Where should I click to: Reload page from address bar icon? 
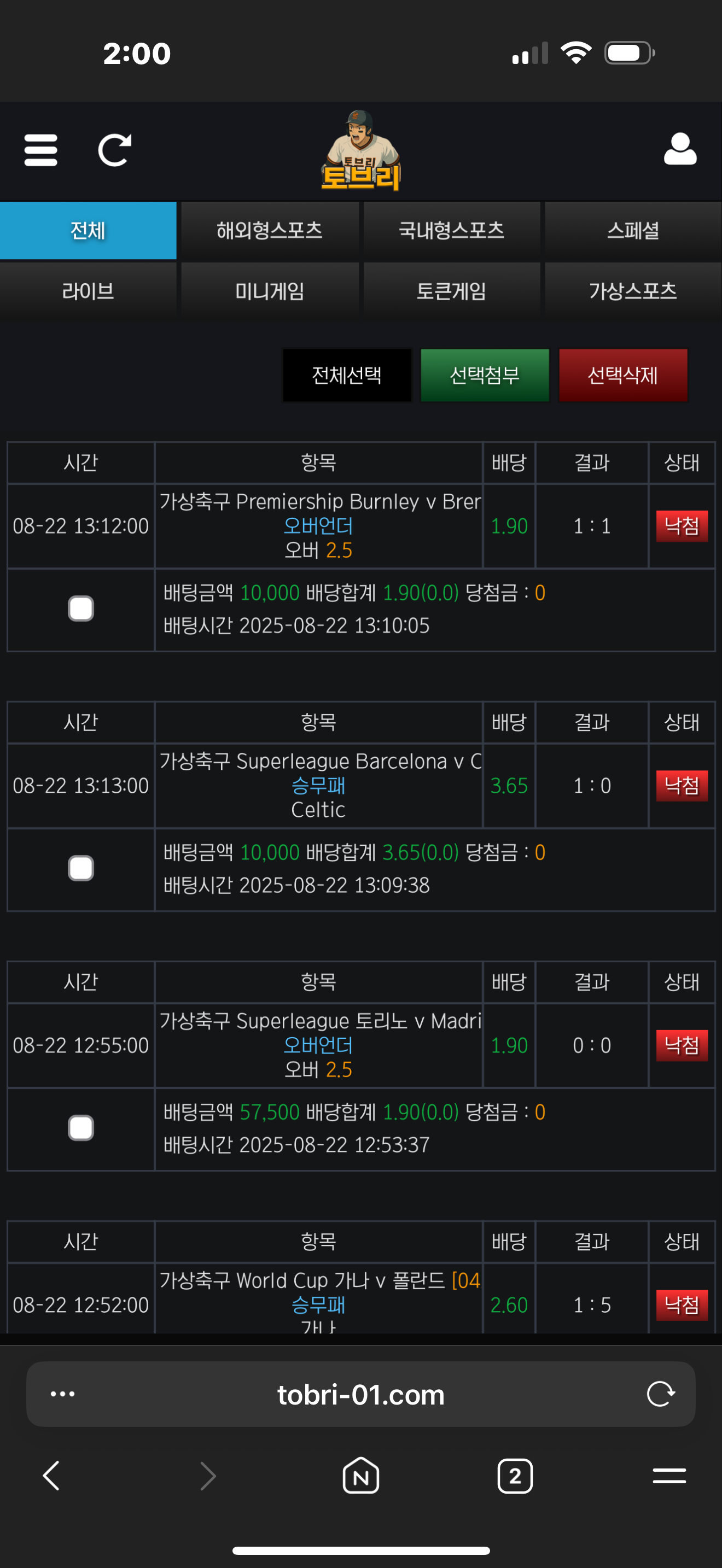pyautogui.click(x=661, y=1394)
